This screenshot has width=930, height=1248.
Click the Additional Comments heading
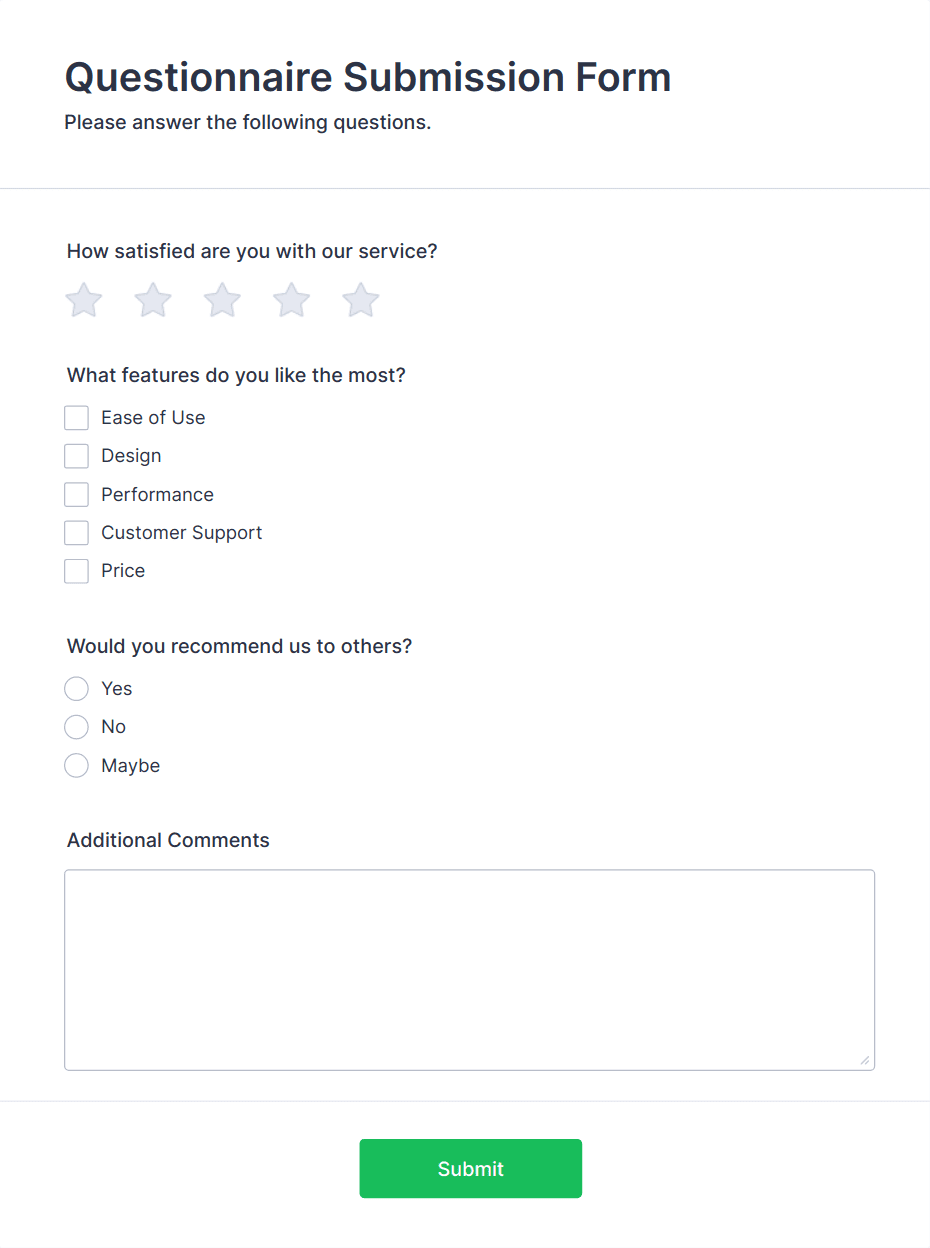167,840
